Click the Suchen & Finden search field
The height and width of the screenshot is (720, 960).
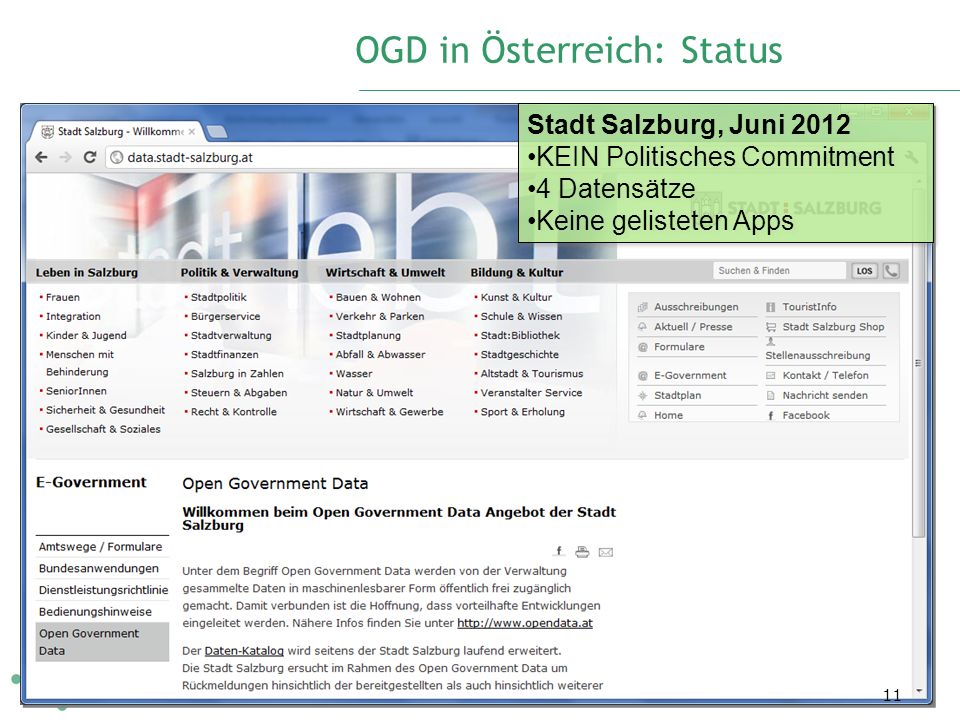pos(779,271)
